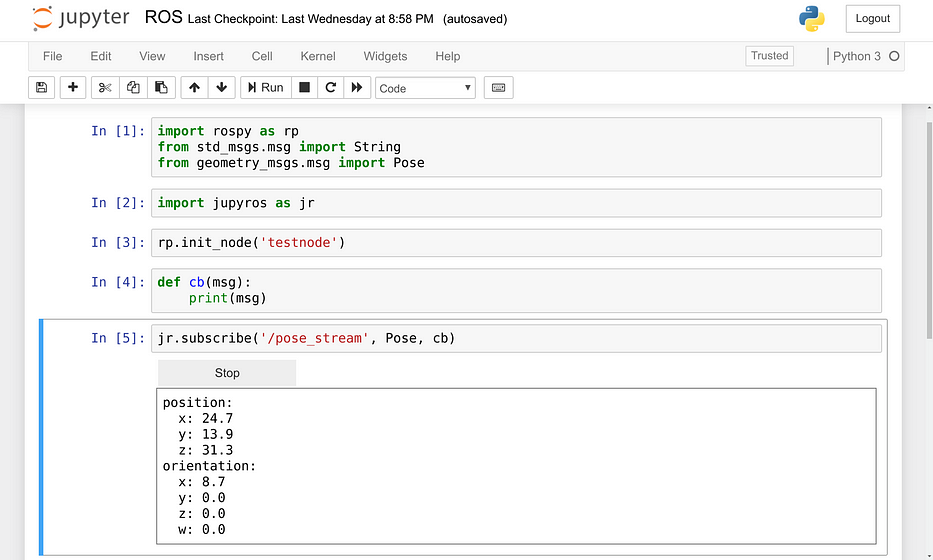
Task: Open the File menu
Action: (x=53, y=56)
